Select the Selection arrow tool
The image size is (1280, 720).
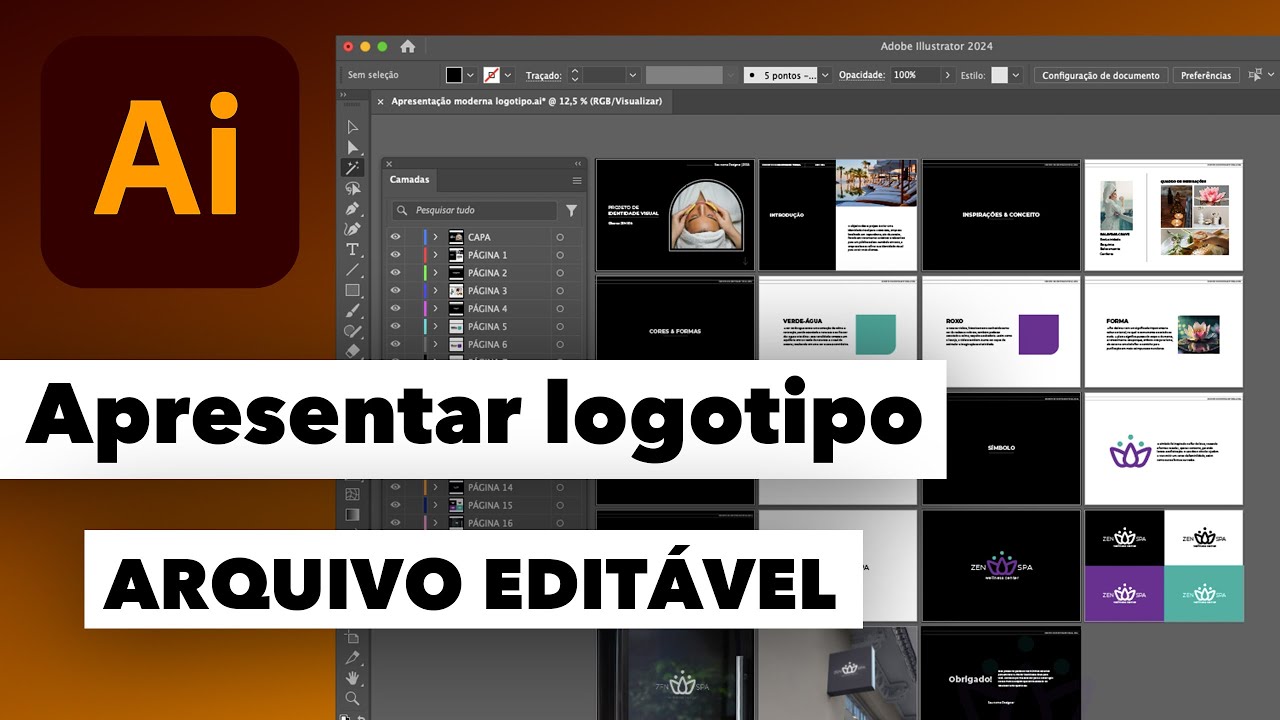pyautogui.click(x=352, y=127)
